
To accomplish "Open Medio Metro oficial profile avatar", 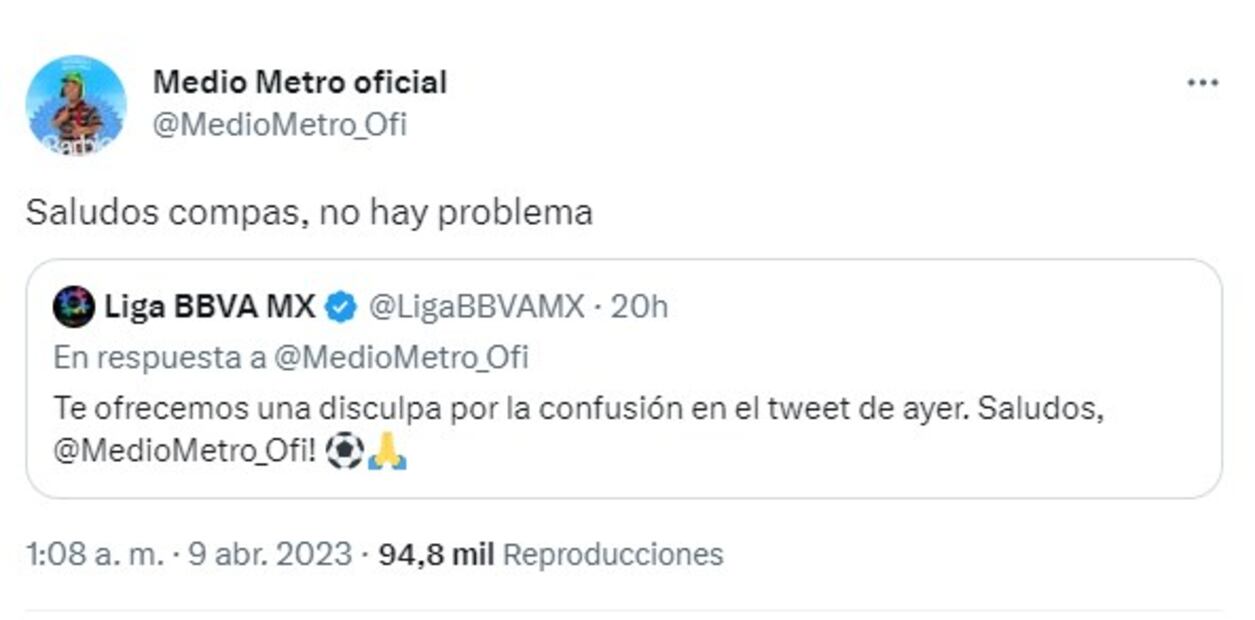I will pos(76,105).
